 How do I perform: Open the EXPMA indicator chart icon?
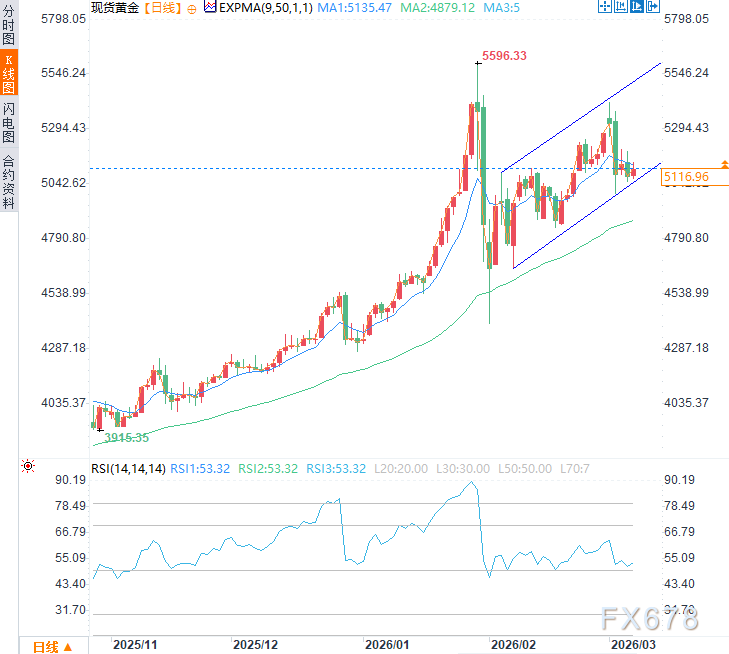click(210, 7)
